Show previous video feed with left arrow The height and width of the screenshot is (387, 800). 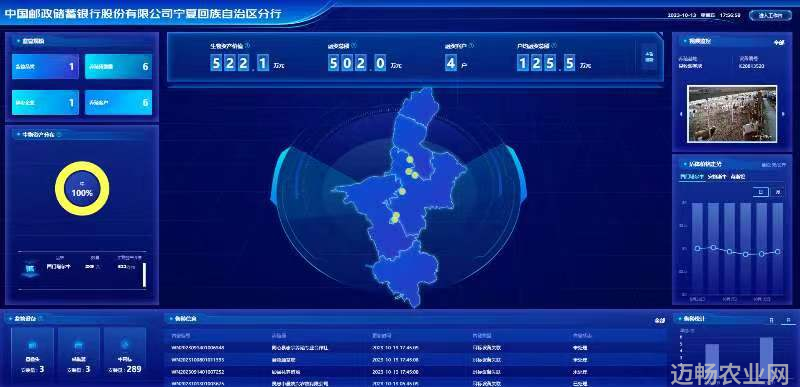pos(682,114)
